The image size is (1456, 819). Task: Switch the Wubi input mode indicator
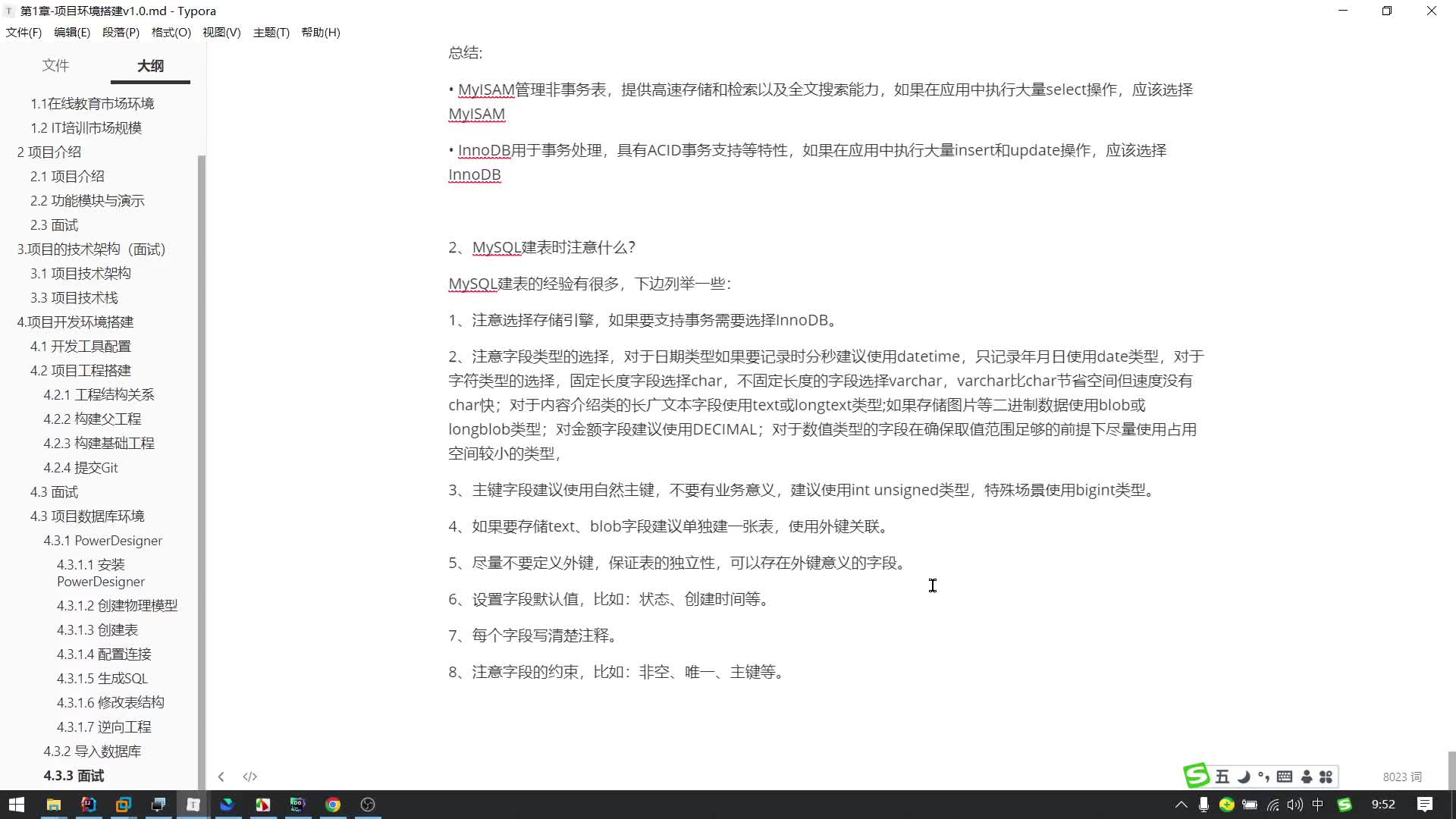(x=1222, y=777)
